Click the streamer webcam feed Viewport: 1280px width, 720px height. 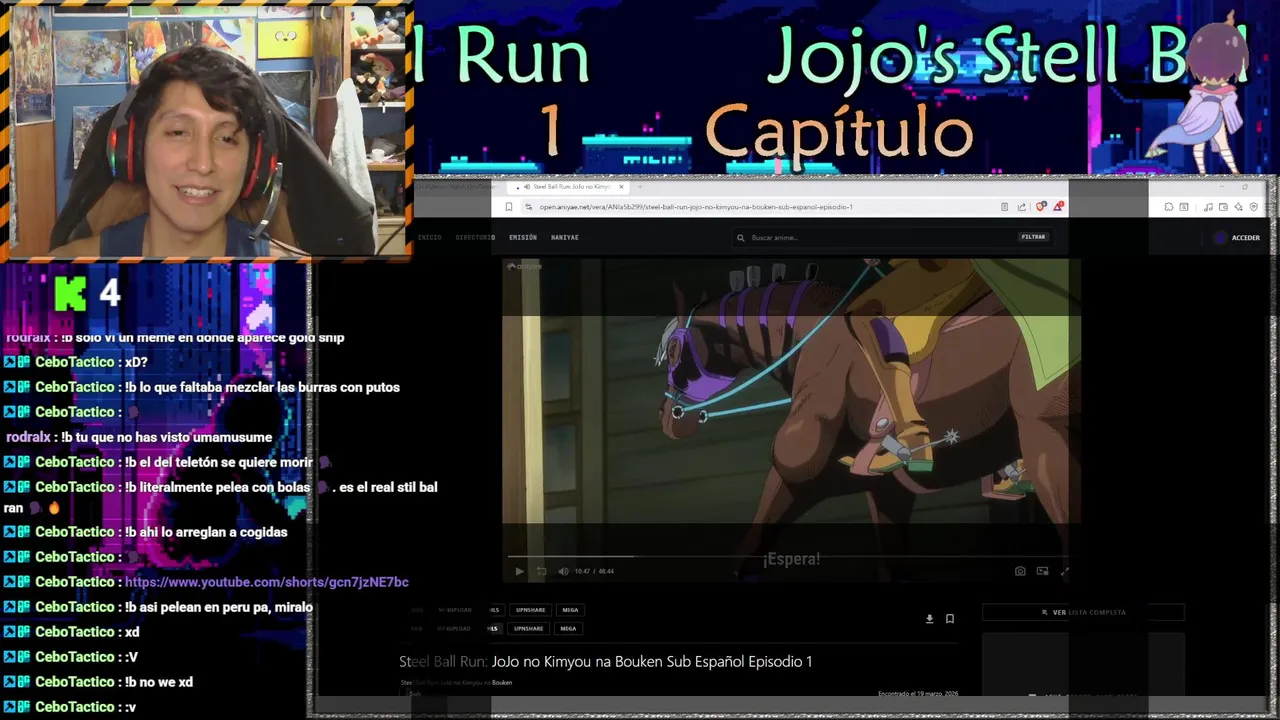click(x=207, y=130)
